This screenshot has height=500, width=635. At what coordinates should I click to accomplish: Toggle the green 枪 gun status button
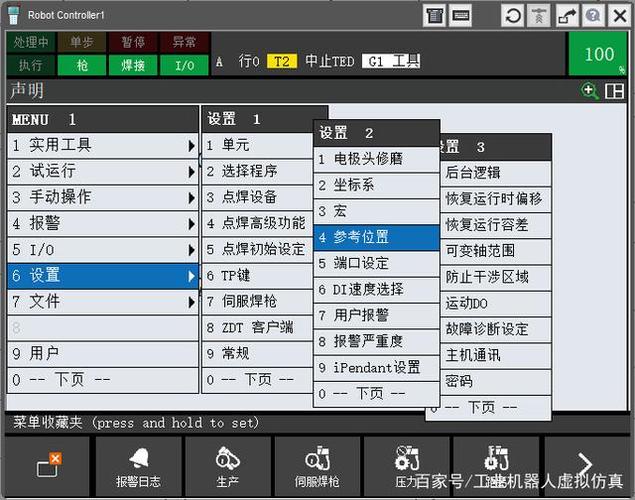click(81, 65)
